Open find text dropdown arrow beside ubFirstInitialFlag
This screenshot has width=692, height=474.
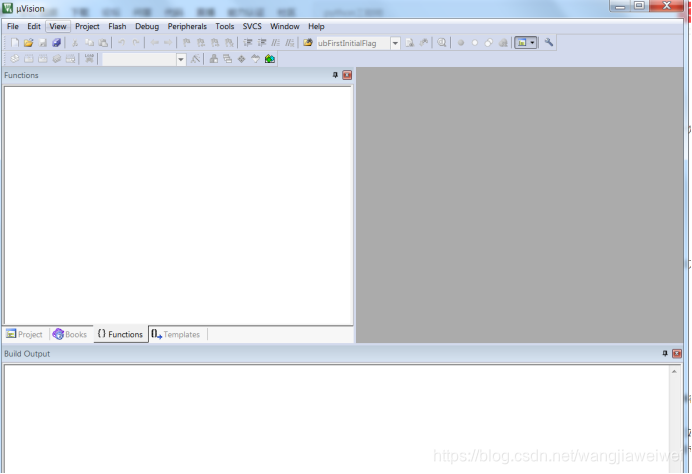(x=395, y=43)
